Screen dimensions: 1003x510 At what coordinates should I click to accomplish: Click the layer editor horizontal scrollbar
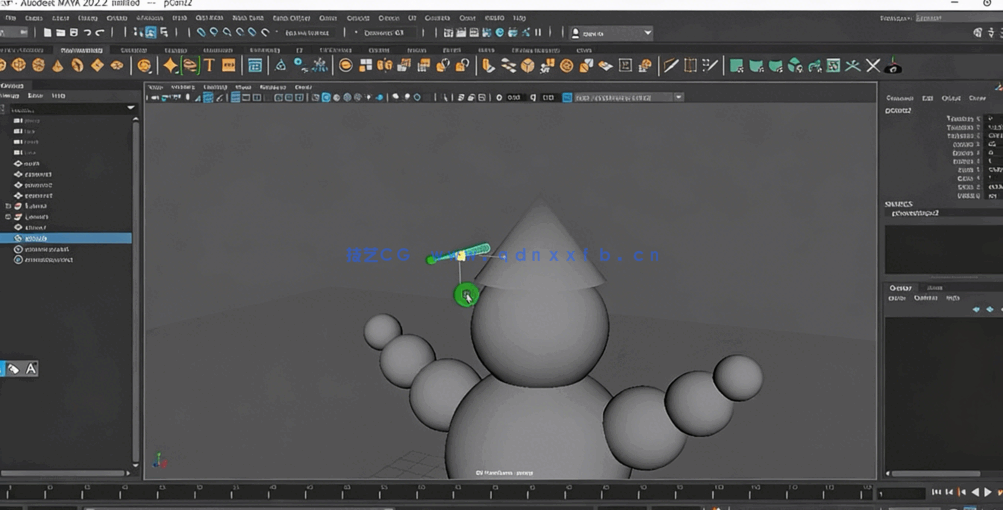click(x=936, y=474)
